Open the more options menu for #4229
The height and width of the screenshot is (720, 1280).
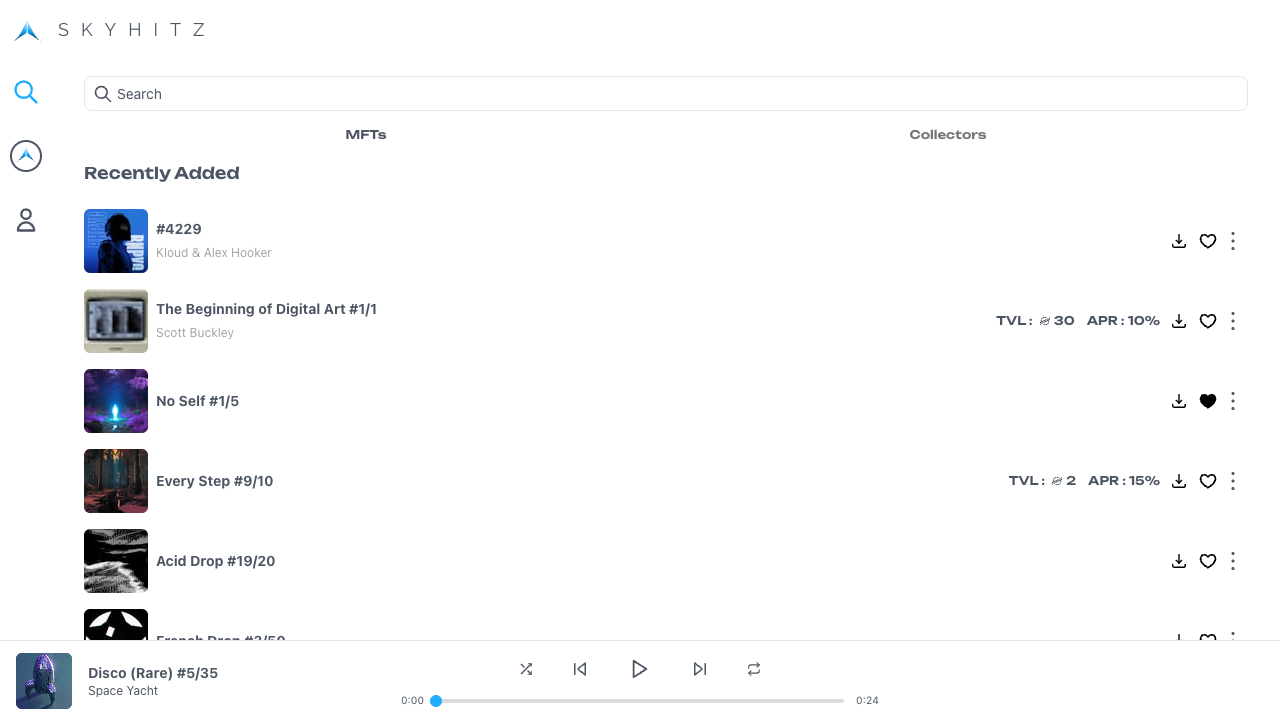click(1233, 241)
